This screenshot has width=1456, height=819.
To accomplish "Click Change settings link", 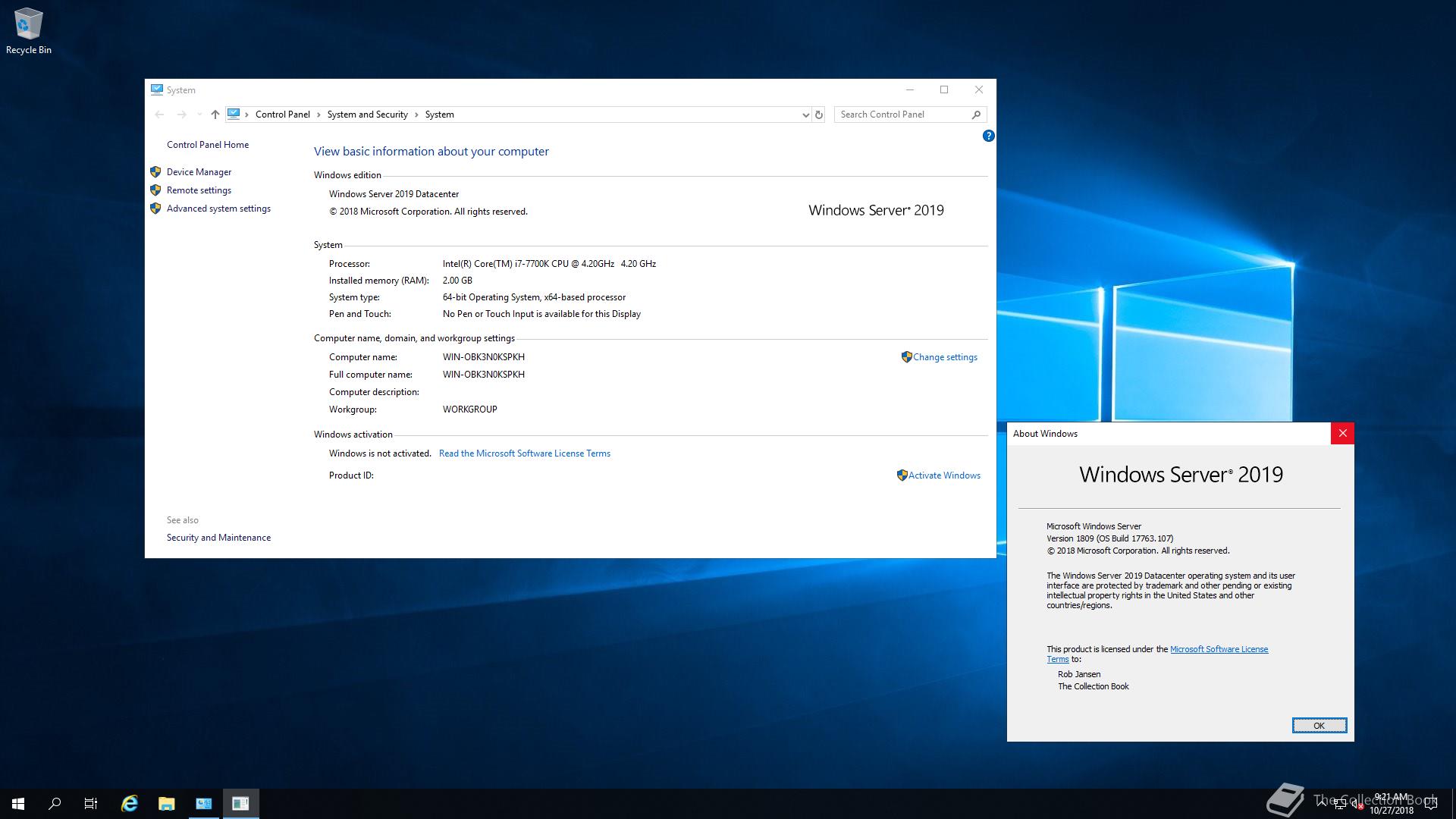I will pyautogui.click(x=945, y=357).
